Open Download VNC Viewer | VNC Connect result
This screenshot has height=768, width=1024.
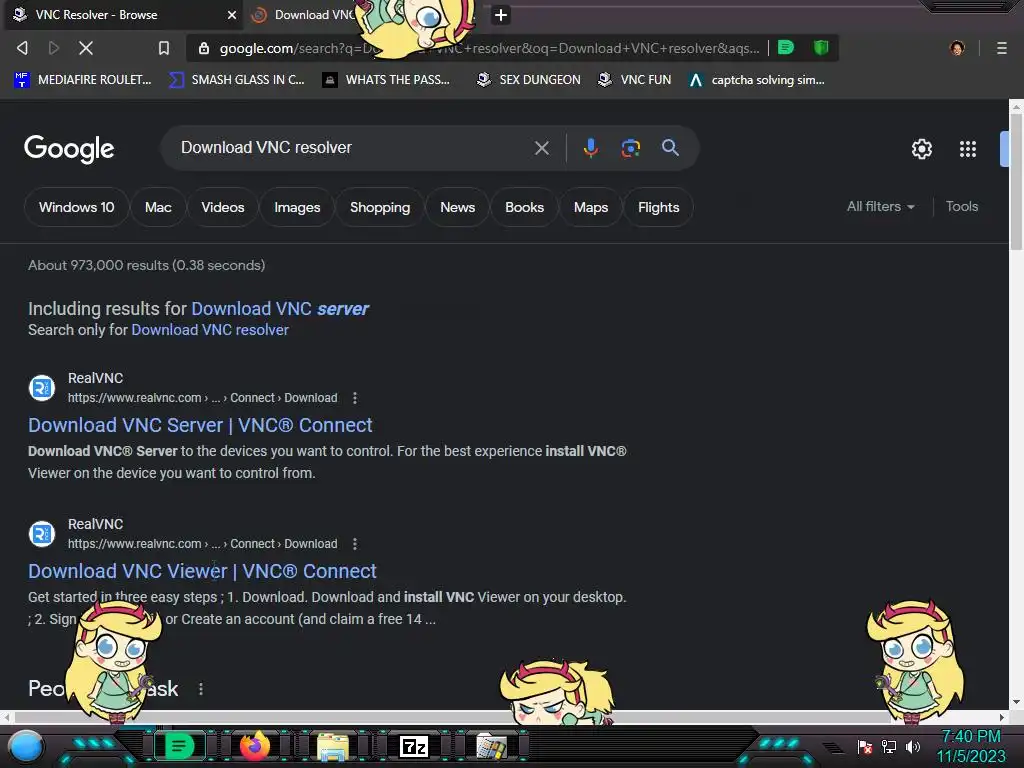[202, 571]
